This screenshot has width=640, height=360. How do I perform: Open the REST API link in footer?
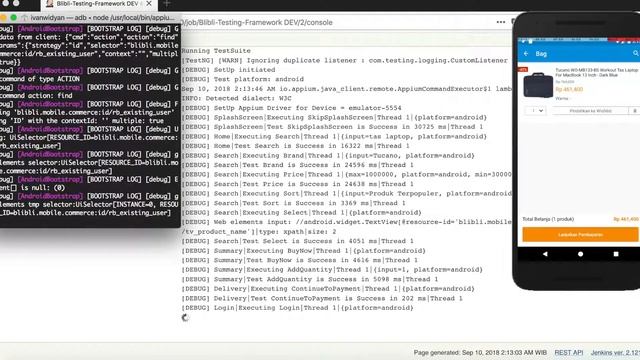[569, 352]
